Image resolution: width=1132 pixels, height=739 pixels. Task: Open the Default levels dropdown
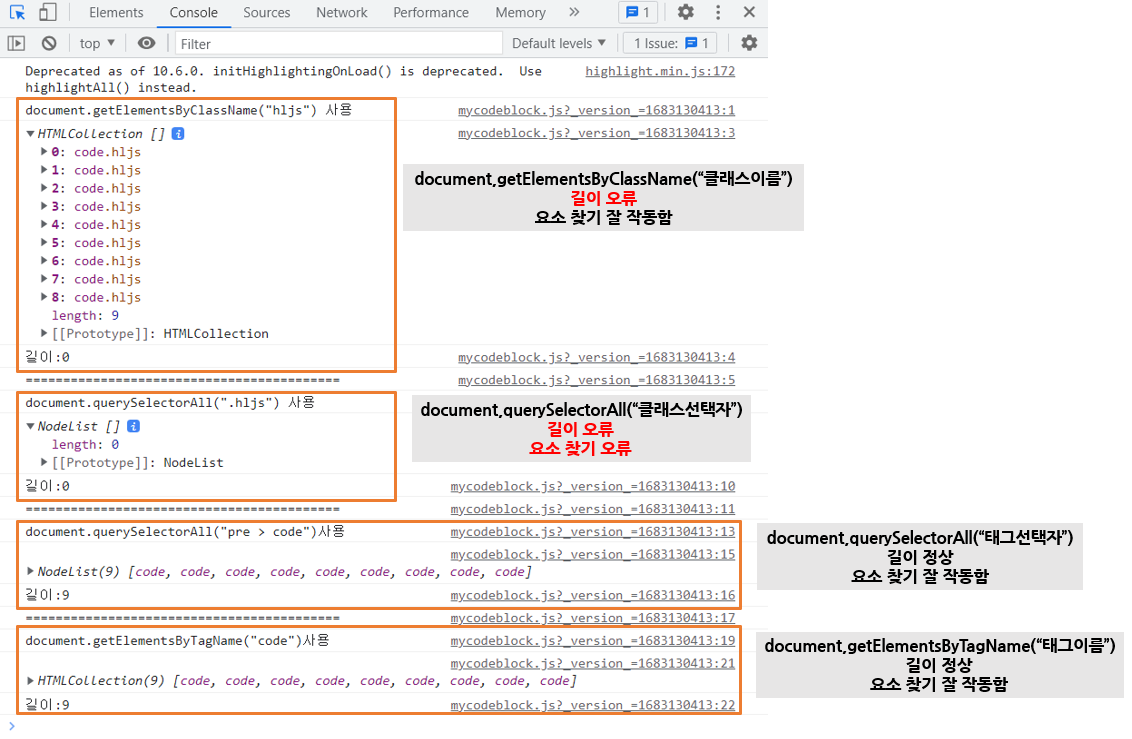click(x=559, y=43)
